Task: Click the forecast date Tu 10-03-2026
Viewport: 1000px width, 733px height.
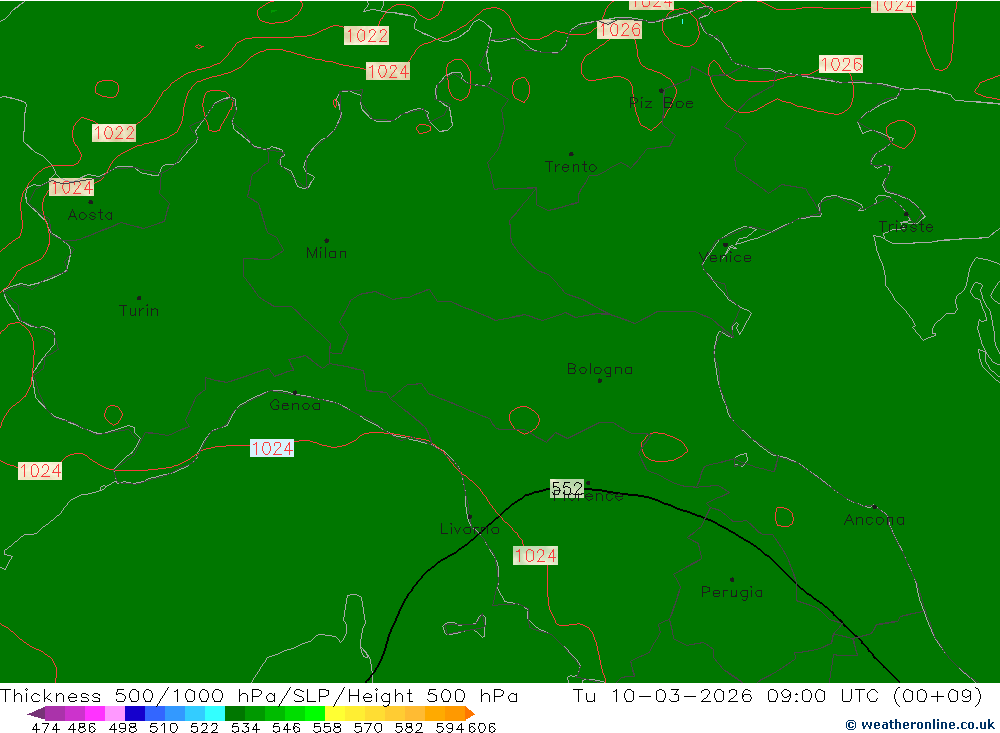Action: point(663,696)
